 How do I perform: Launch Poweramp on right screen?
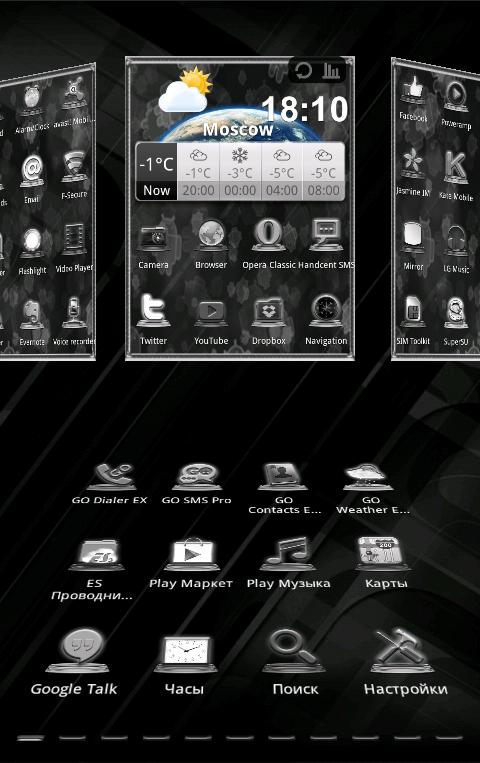457,97
